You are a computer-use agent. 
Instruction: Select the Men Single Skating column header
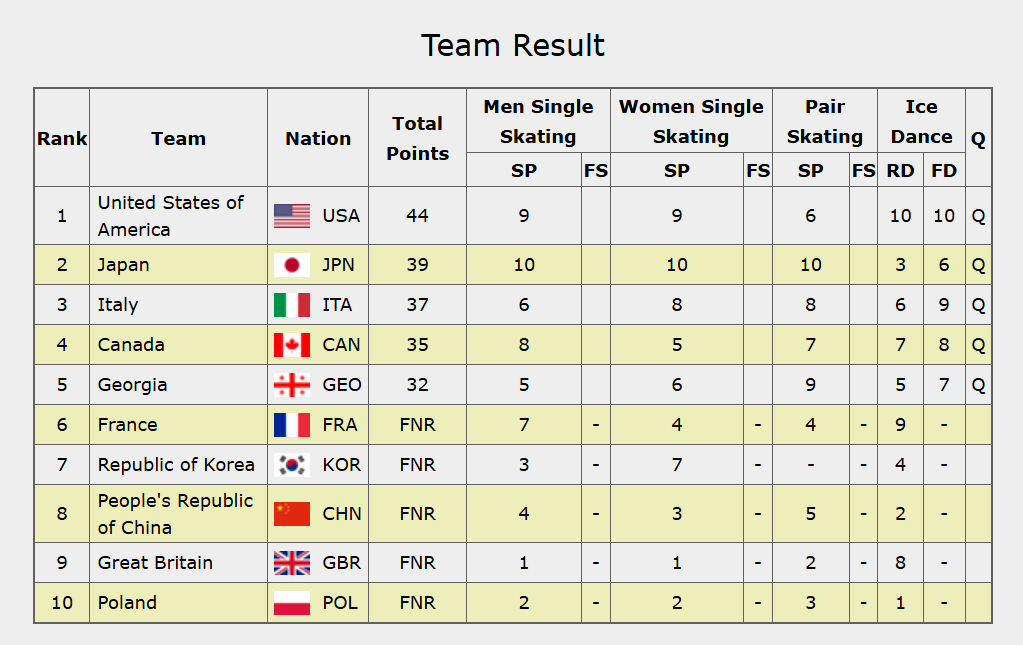pos(538,121)
